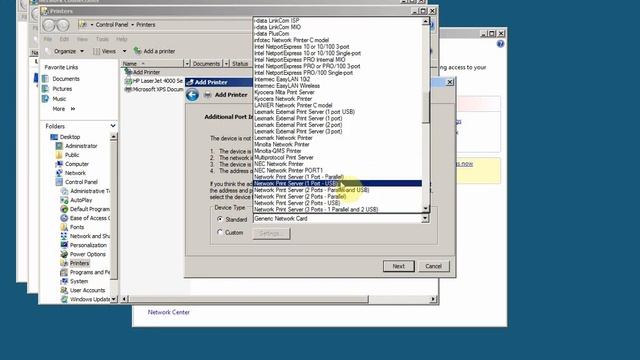The width and height of the screenshot is (640, 360).
Task: Click the AutoPlay icon in tree
Action: click(x=64, y=200)
